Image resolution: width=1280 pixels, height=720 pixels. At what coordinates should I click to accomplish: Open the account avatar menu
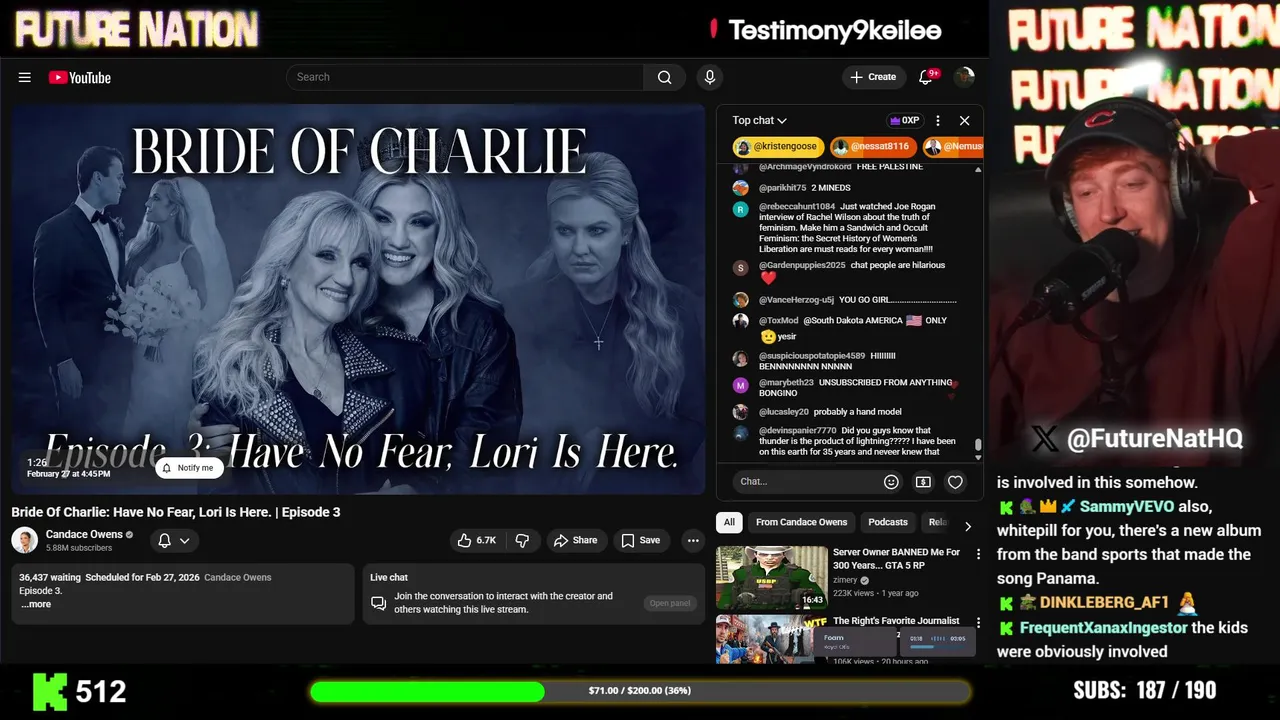point(964,77)
